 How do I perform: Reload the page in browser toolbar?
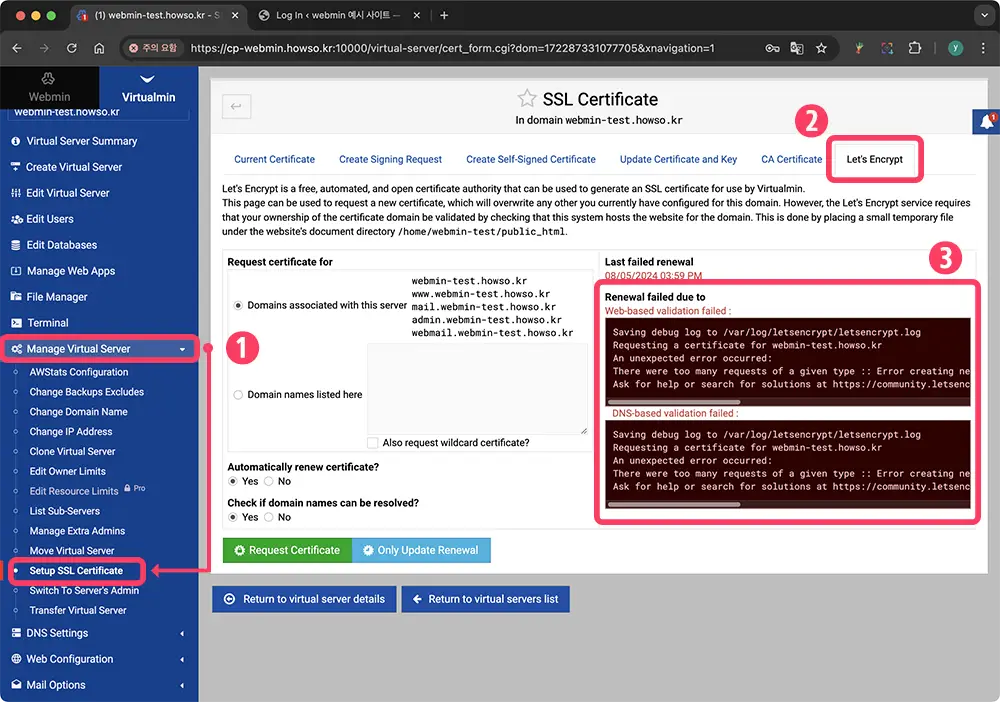71,48
